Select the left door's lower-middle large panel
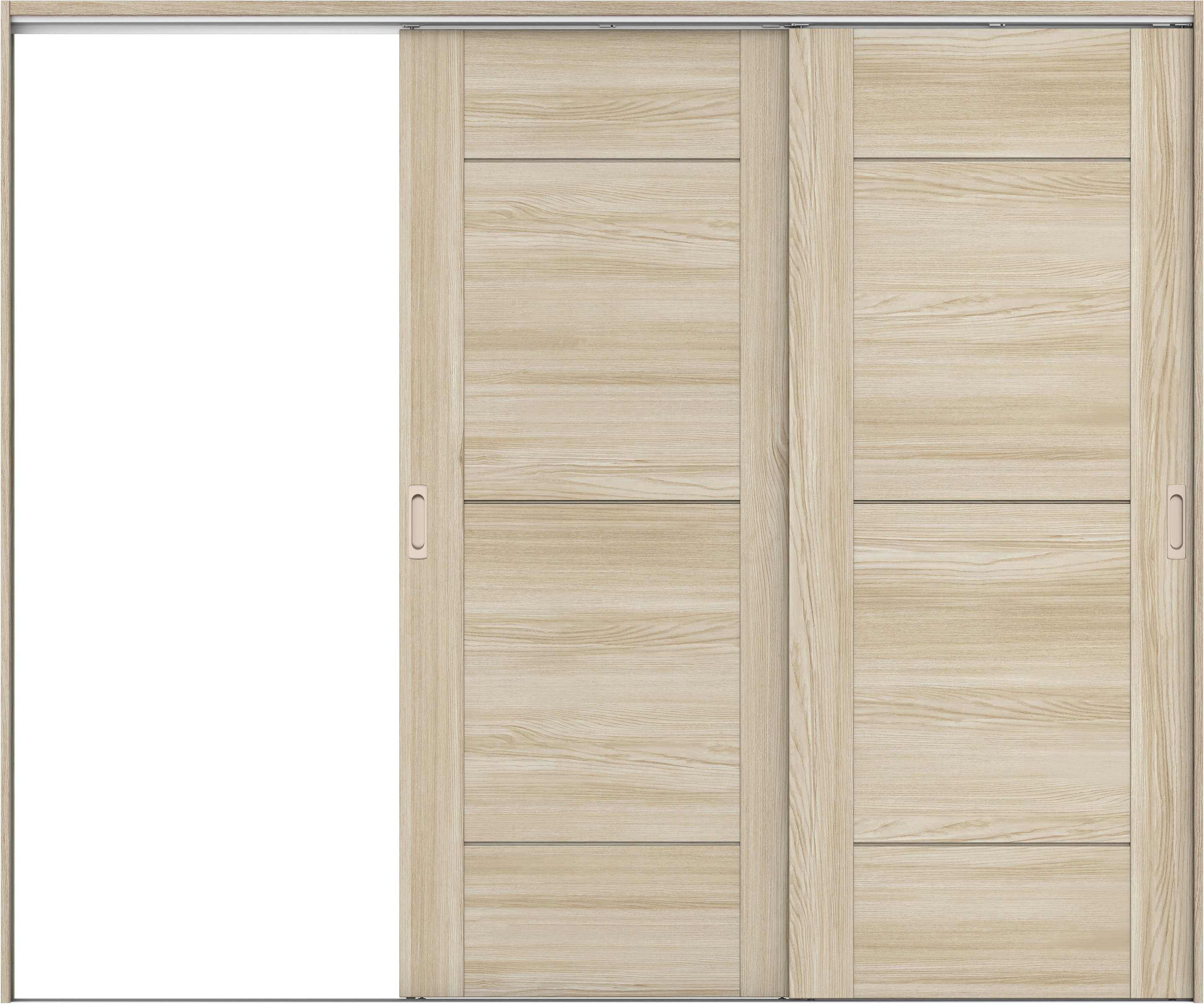This screenshot has width=1204, height=1004. [601, 671]
